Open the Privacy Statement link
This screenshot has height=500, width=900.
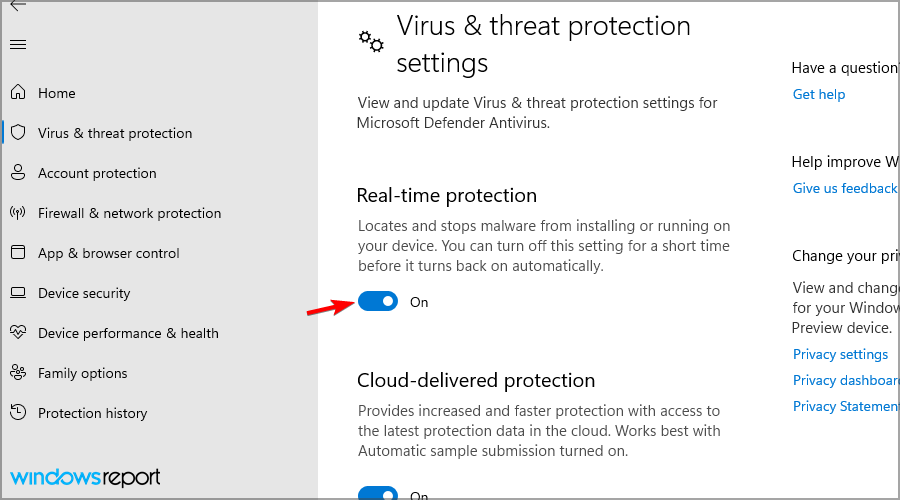coord(846,406)
